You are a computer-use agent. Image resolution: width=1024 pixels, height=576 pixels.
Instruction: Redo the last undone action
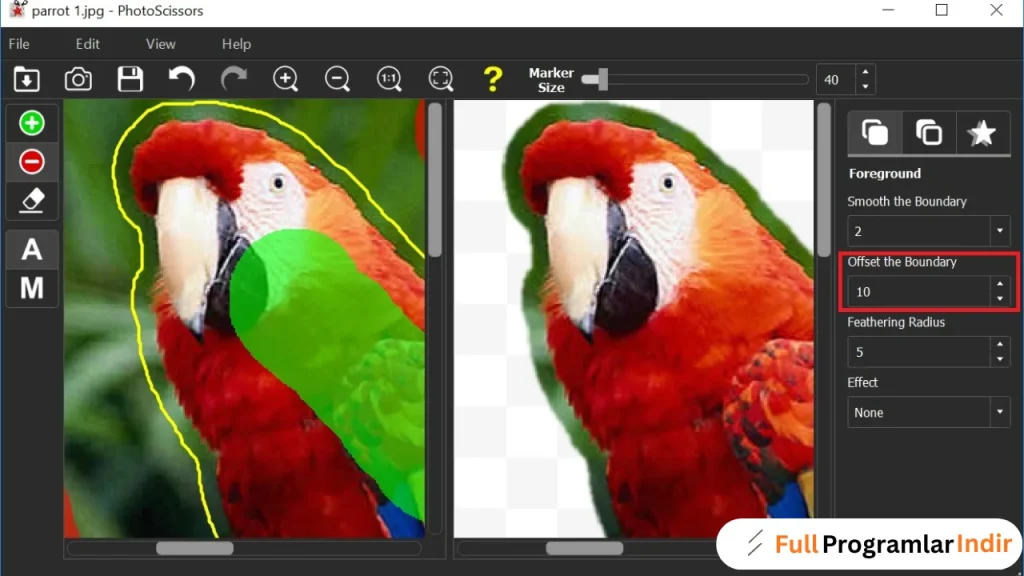234,79
